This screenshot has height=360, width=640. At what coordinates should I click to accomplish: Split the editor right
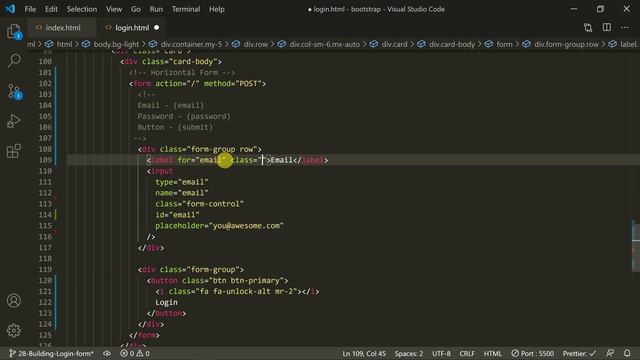click(607, 27)
